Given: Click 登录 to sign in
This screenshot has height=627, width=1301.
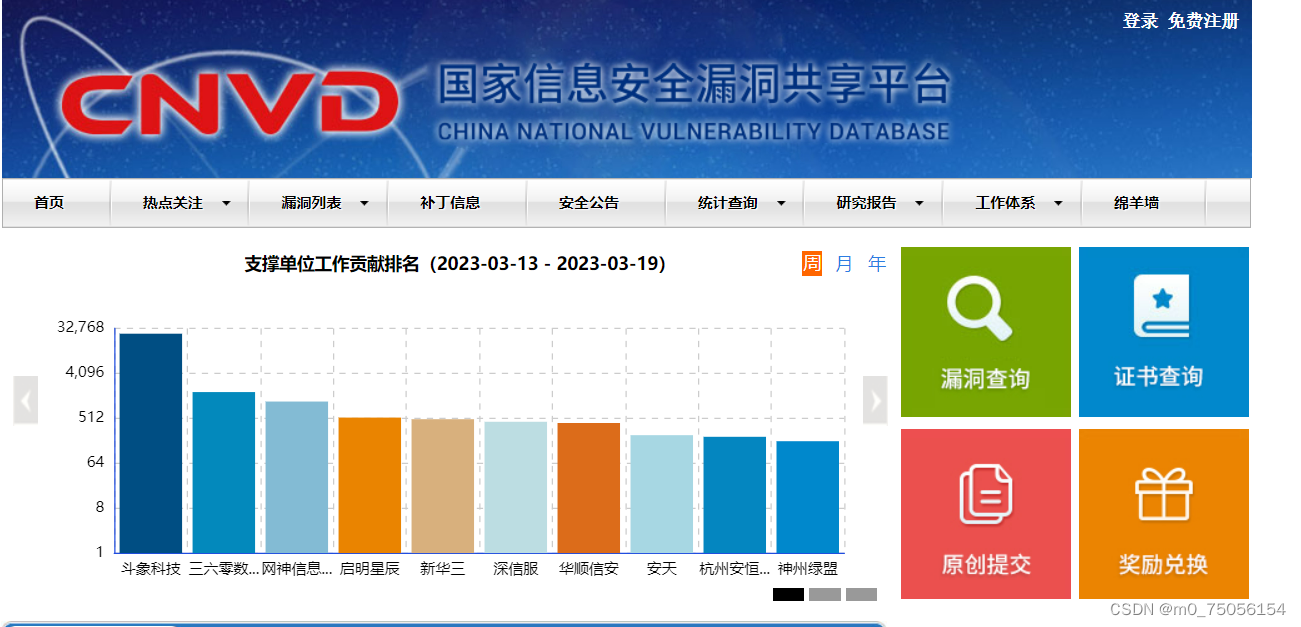Looking at the screenshot, I should (x=1140, y=21).
